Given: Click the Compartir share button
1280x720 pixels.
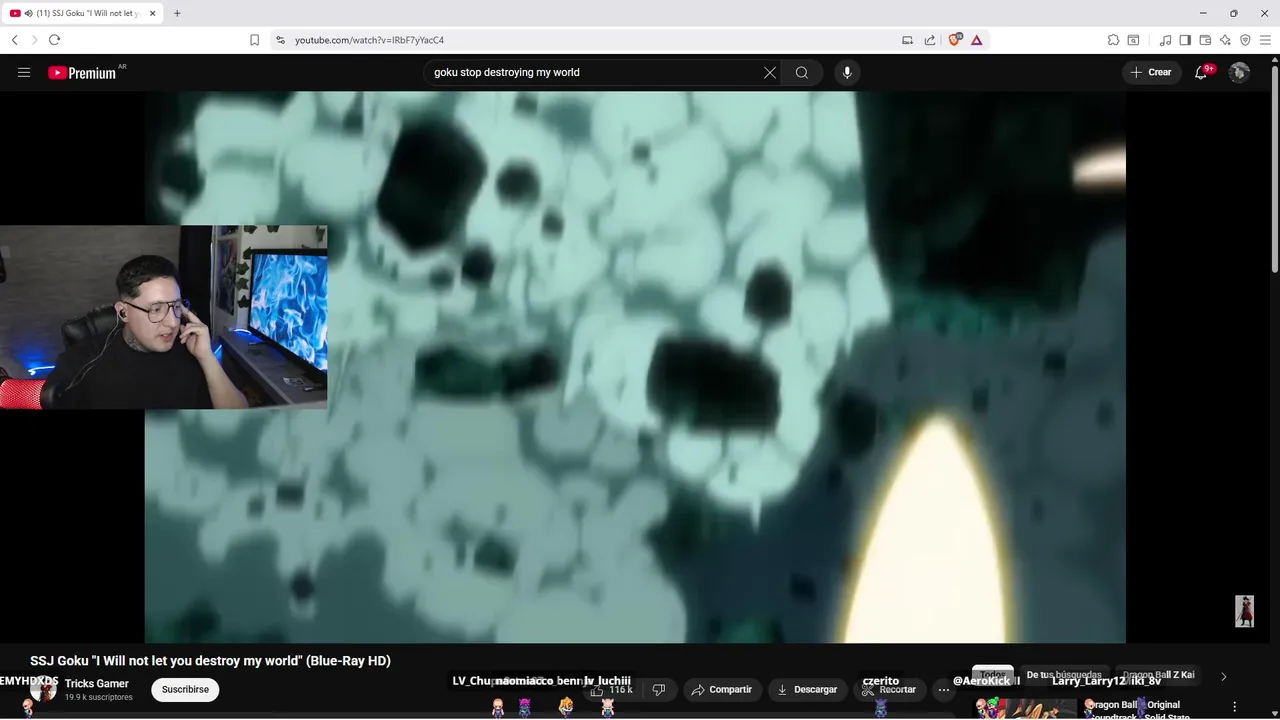Looking at the screenshot, I should pyautogui.click(x=722, y=690).
